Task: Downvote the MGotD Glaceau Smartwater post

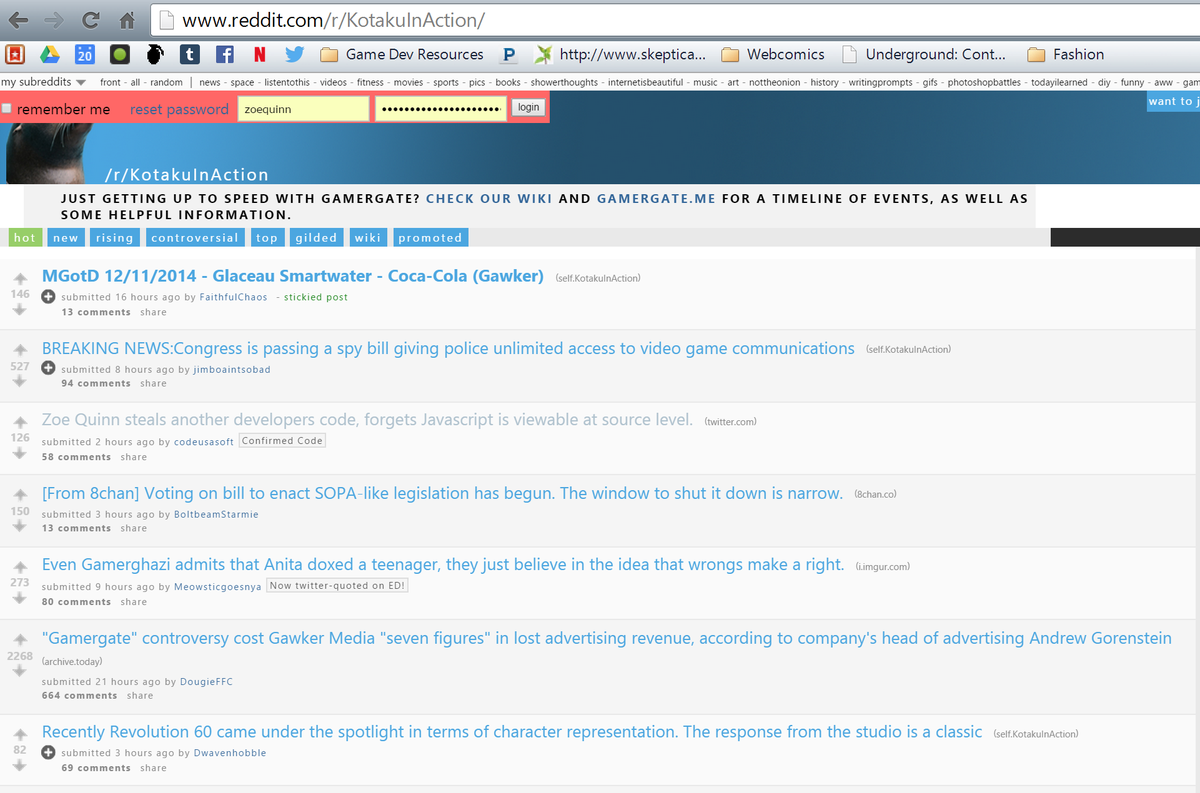Action: click(x=19, y=309)
